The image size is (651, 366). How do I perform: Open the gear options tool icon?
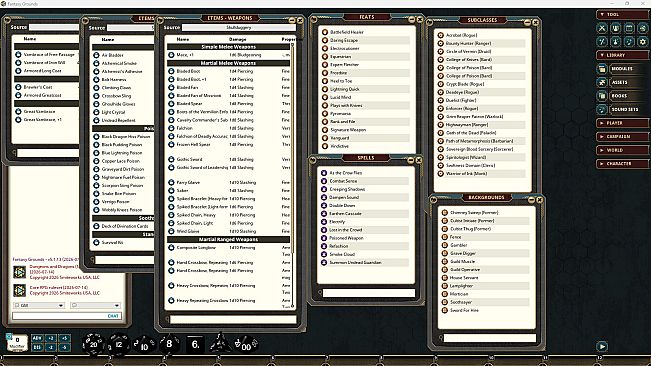(643, 41)
